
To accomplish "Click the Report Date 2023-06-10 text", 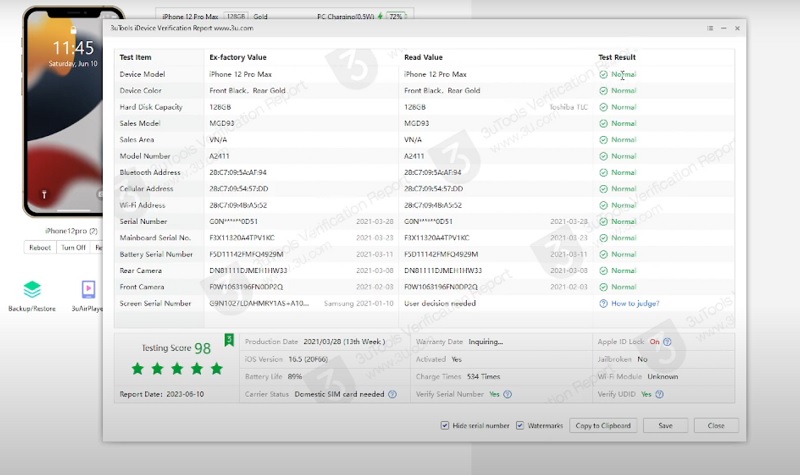I will pos(162,394).
